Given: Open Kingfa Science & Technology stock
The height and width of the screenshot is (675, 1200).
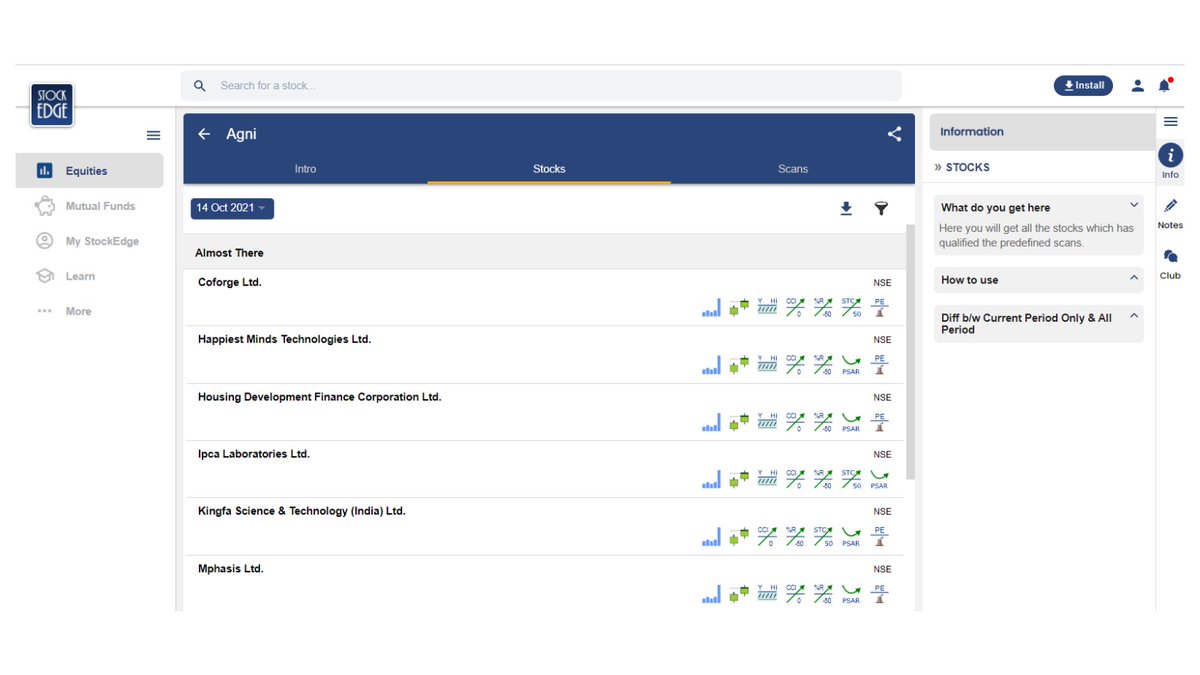Looking at the screenshot, I should pos(301,511).
